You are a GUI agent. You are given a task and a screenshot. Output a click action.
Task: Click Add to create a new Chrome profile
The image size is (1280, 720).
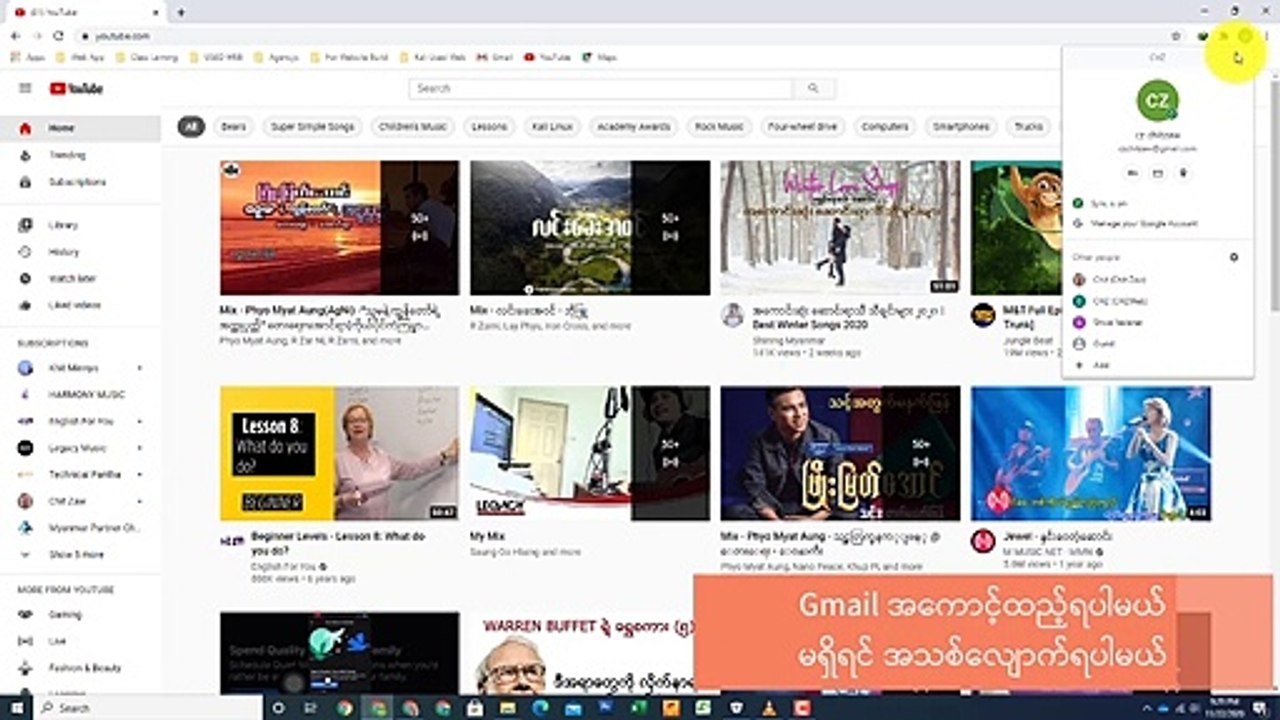point(1158,366)
